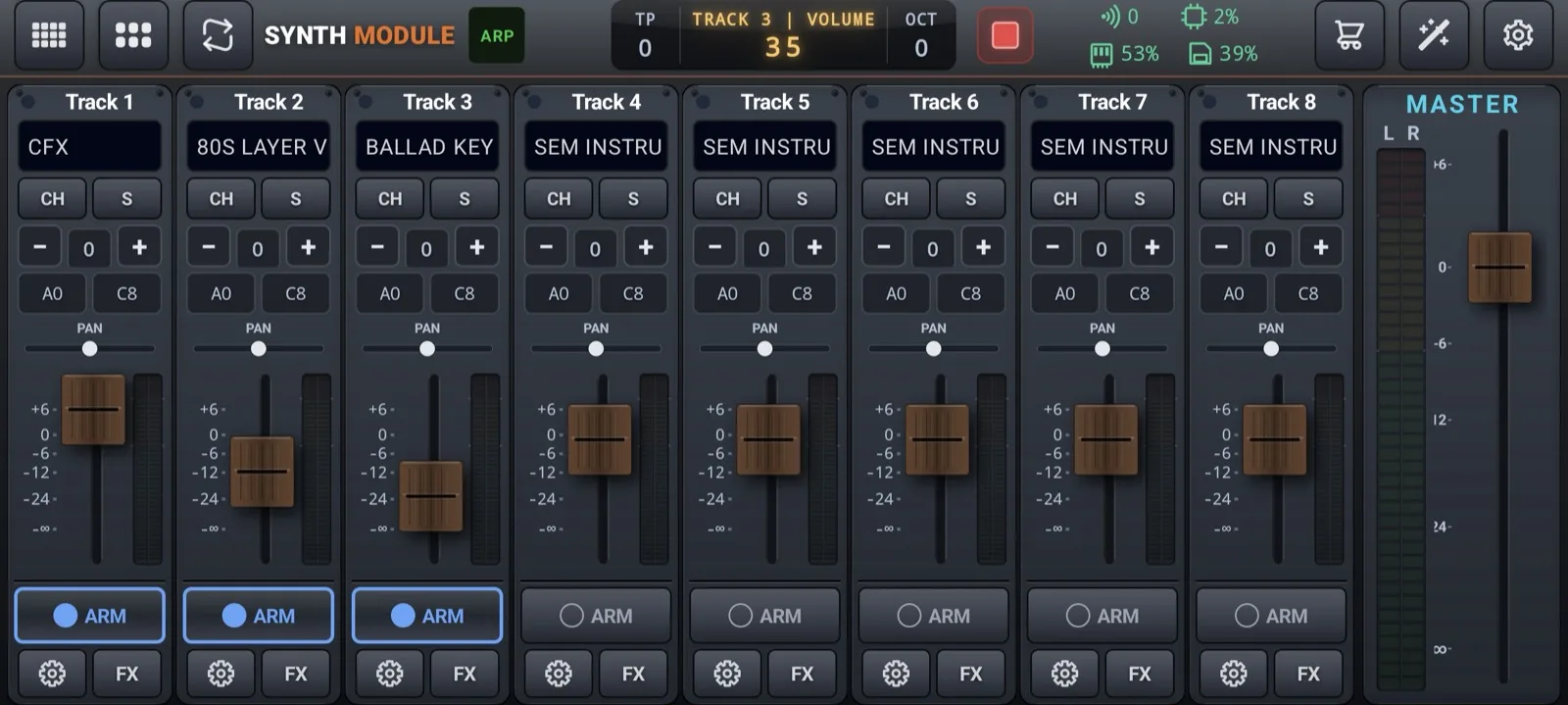Viewport: 1568px width, 705px height.
Task: Open the dense grid view icon
Action: tap(49, 35)
